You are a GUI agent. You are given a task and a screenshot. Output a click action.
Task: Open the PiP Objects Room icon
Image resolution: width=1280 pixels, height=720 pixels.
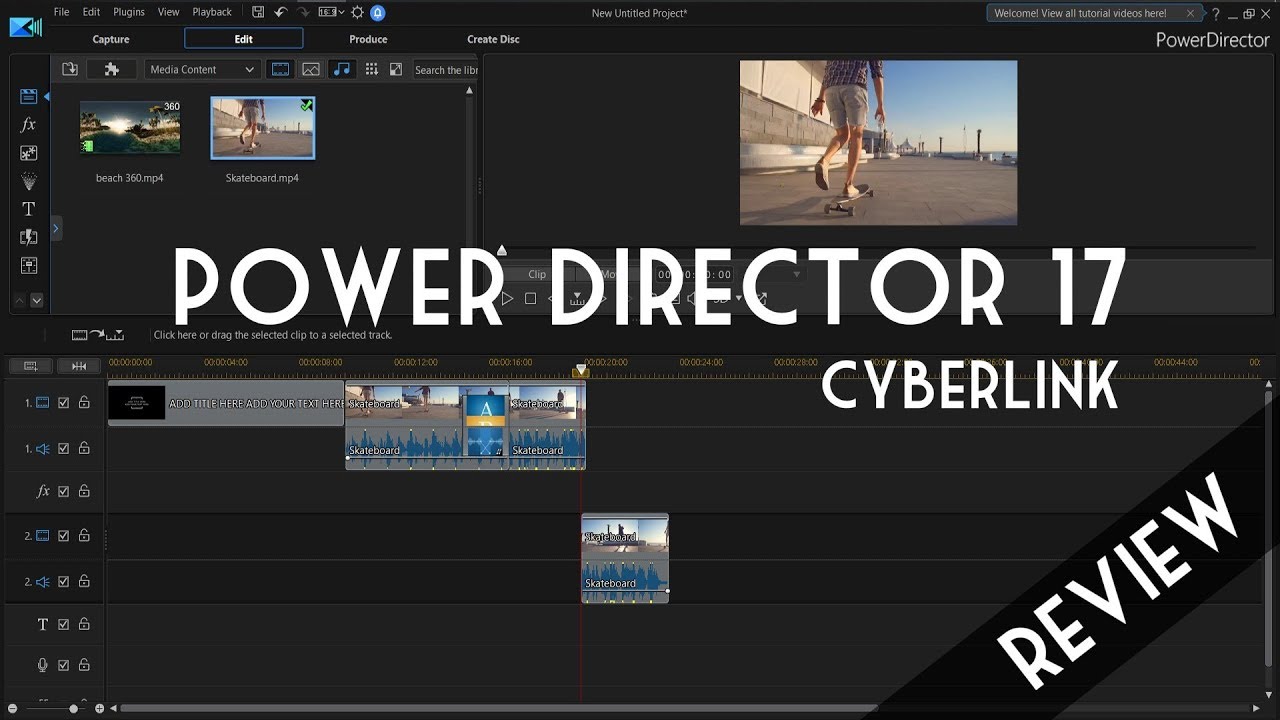pos(28,153)
